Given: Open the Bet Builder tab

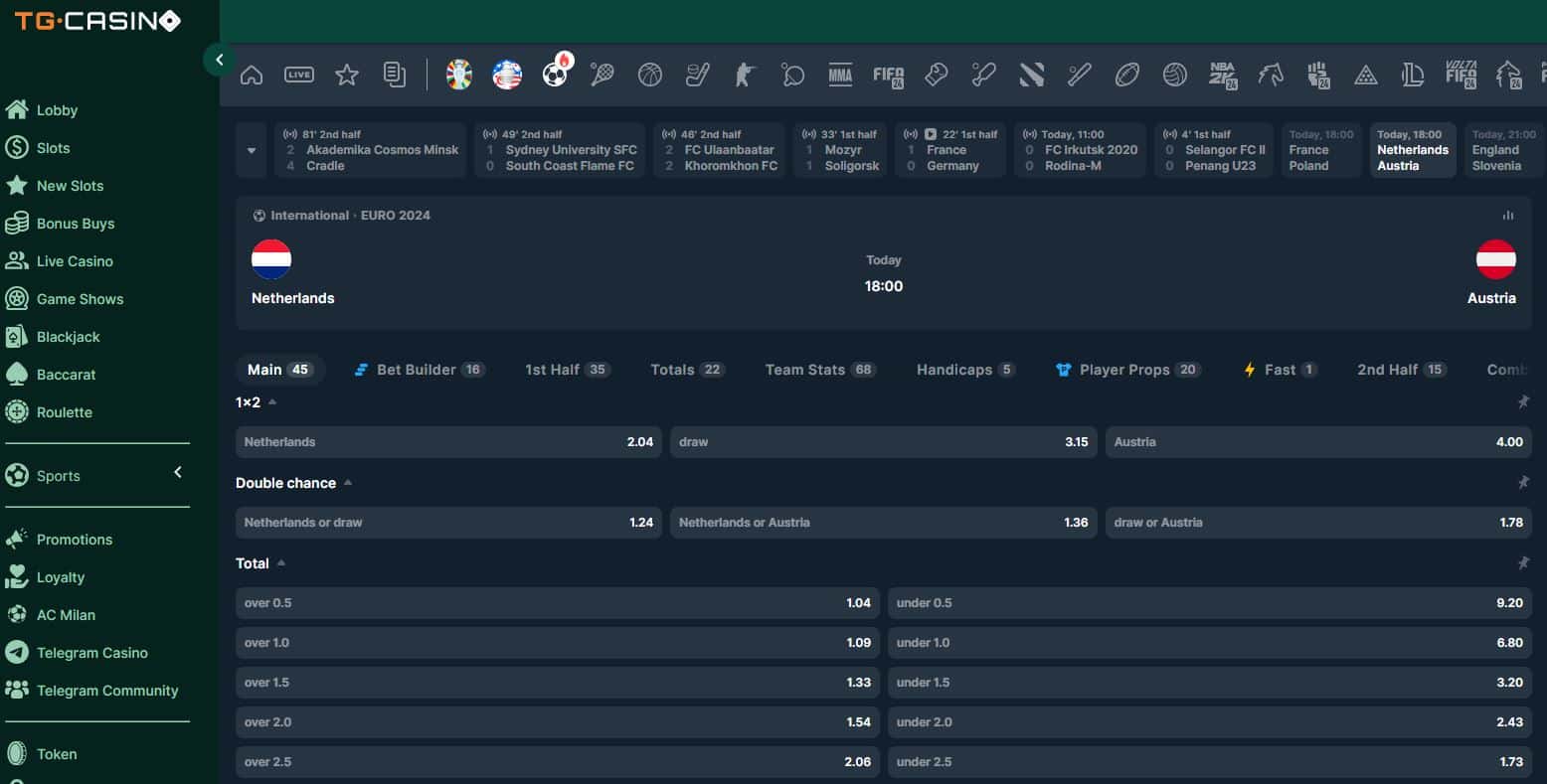Looking at the screenshot, I should click(x=419, y=370).
